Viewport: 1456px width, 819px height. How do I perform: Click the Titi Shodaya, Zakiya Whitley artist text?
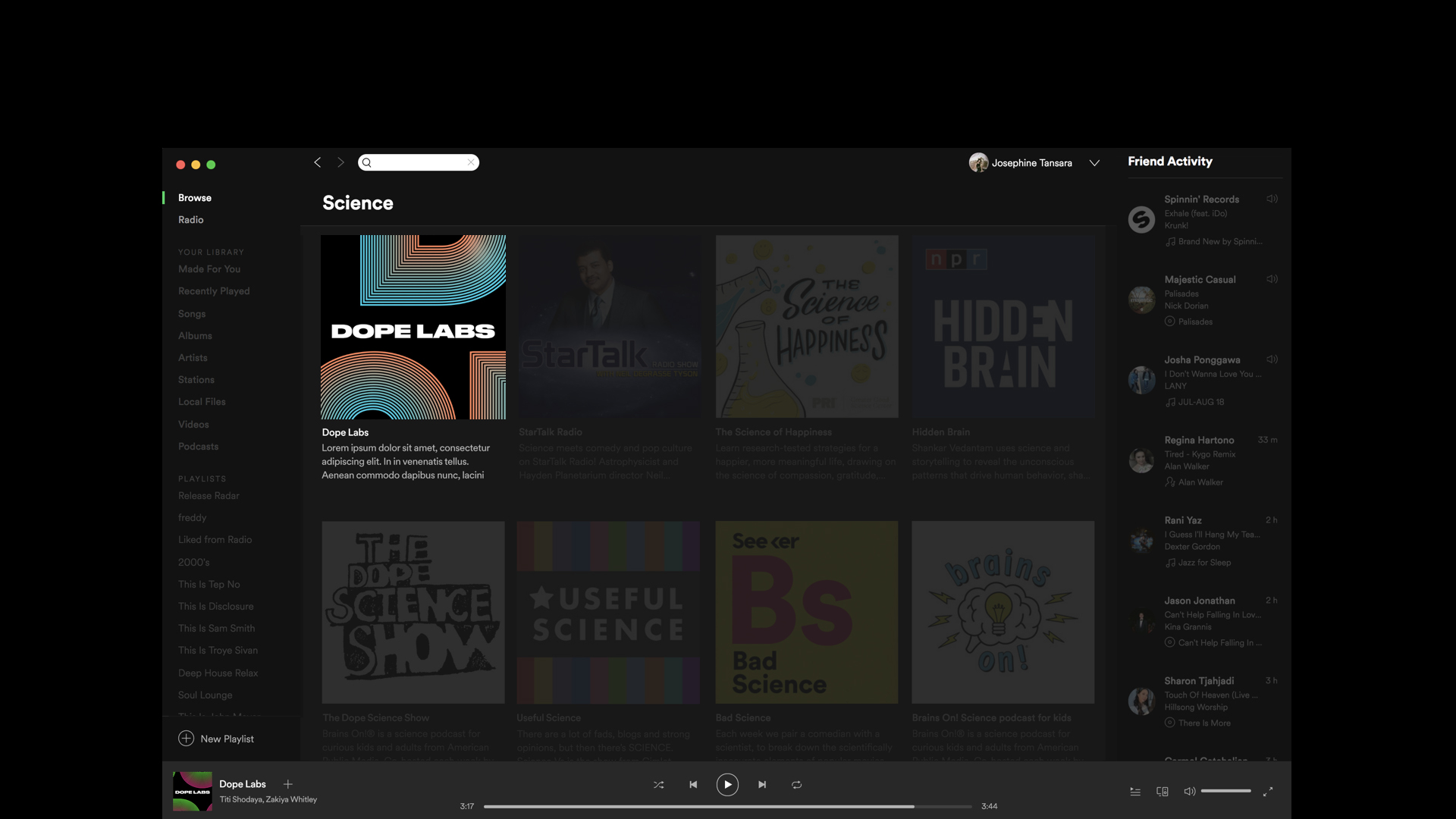pyautogui.click(x=268, y=799)
